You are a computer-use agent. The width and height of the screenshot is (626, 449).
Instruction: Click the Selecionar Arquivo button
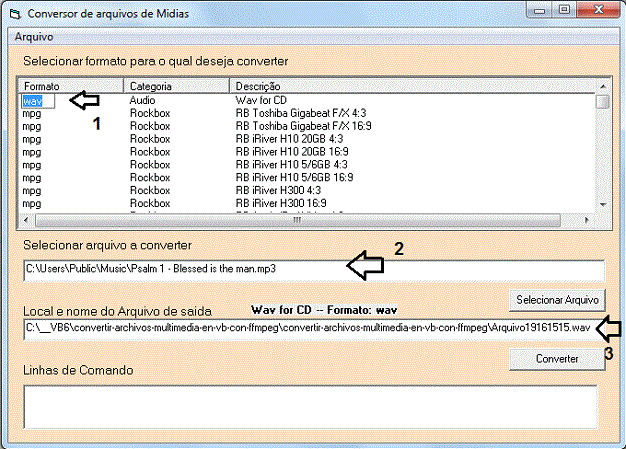coord(557,300)
